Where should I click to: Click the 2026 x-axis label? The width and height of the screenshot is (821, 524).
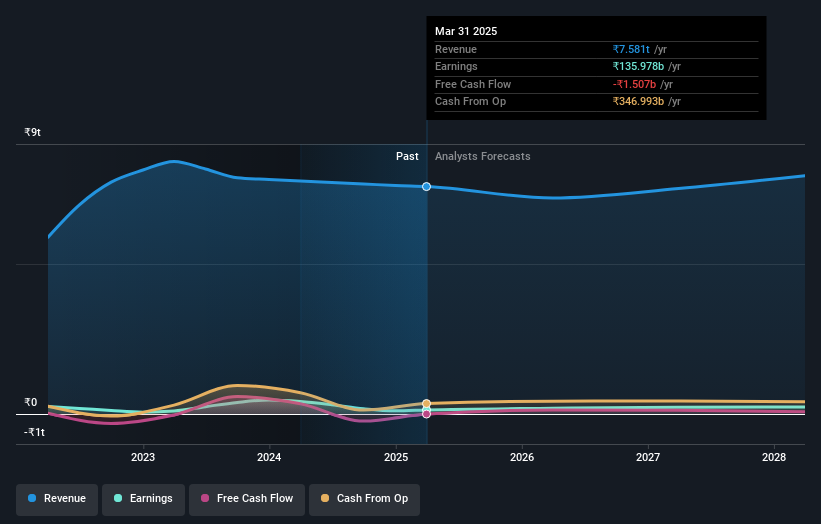tap(522, 457)
